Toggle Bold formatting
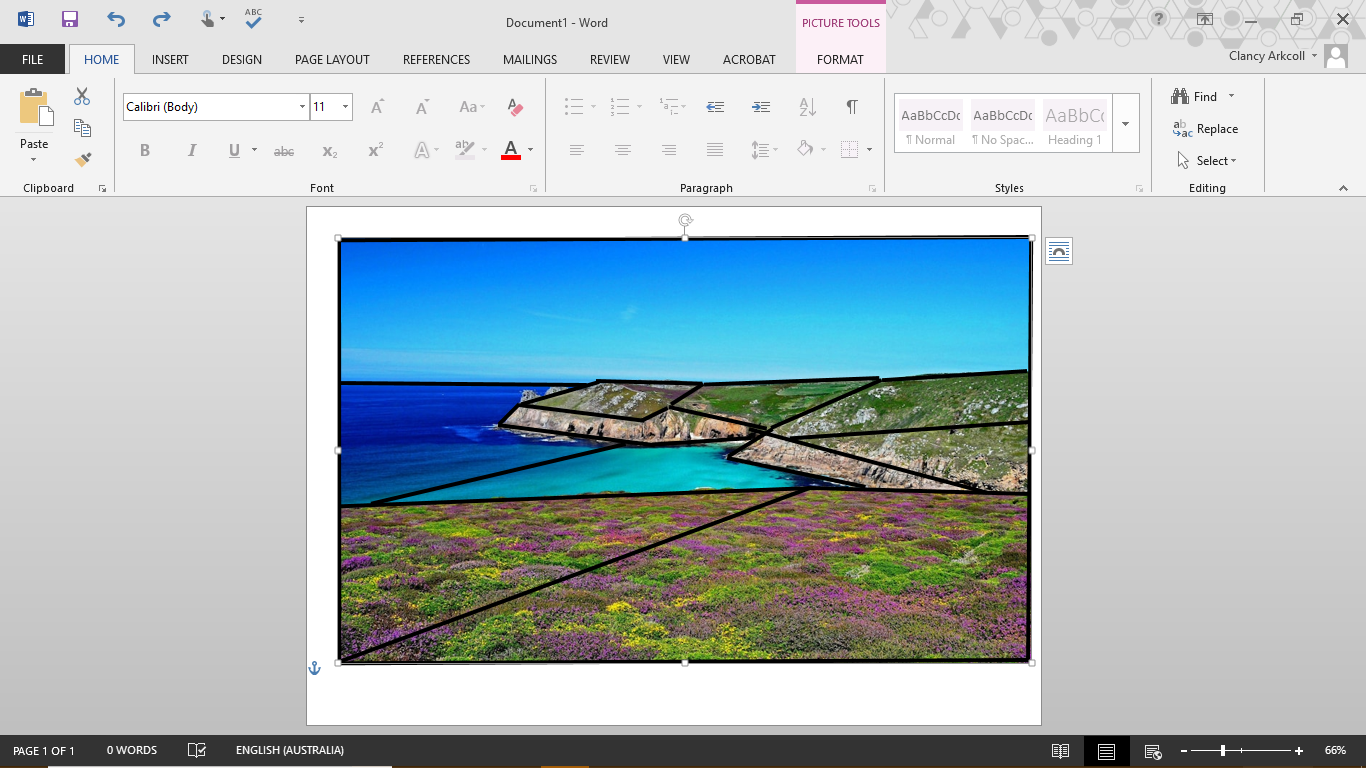 click(145, 150)
